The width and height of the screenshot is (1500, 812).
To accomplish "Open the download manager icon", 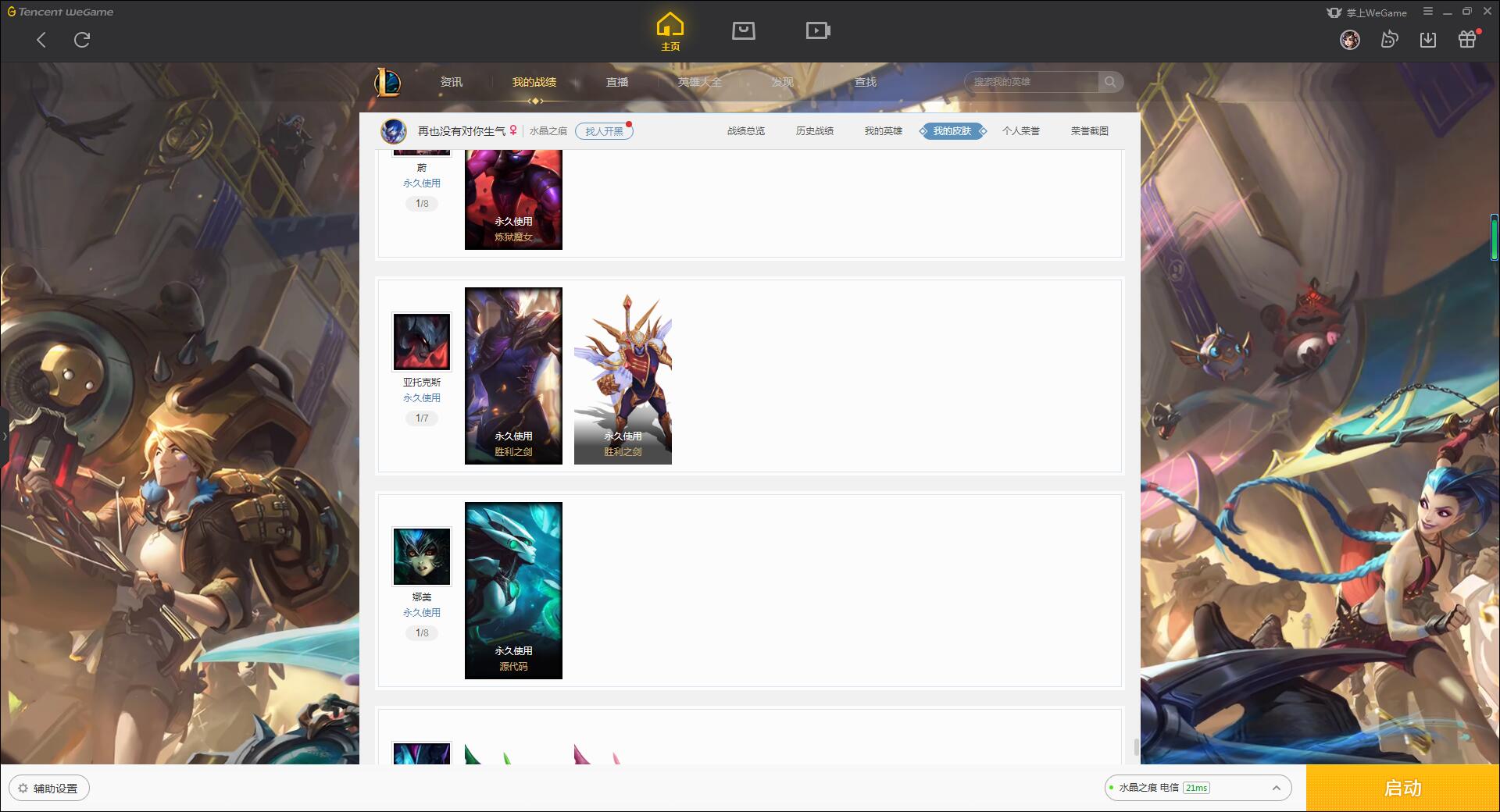I will pyautogui.click(x=1428, y=40).
